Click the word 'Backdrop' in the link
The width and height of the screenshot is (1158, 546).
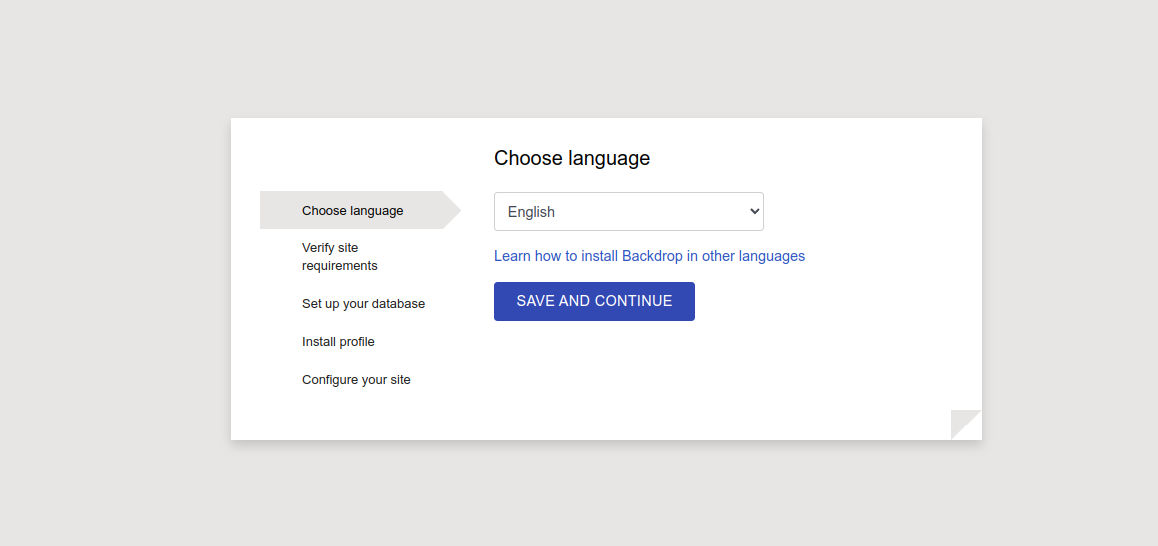[652, 256]
